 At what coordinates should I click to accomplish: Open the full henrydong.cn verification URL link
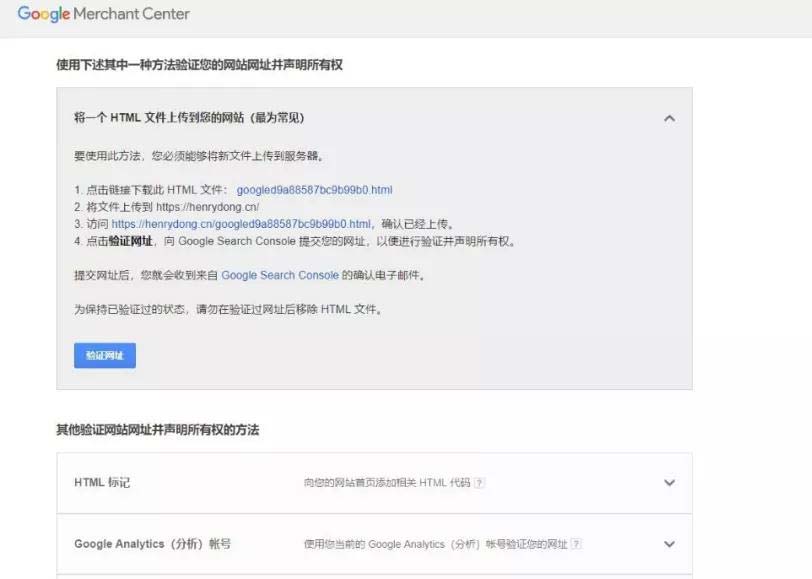click(241, 224)
